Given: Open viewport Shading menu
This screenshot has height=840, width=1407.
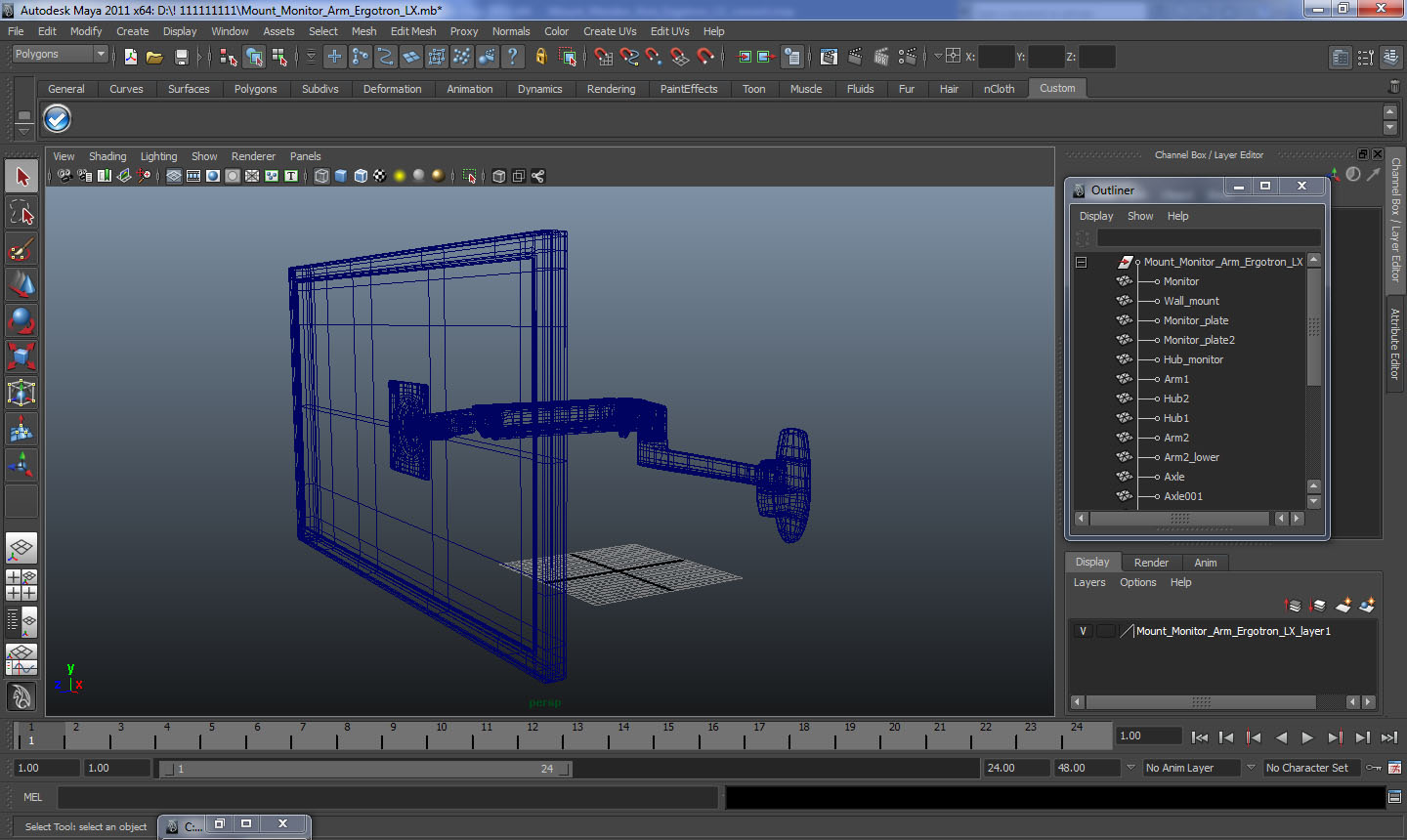Looking at the screenshot, I should pyautogui.click(x=107, y=156).
